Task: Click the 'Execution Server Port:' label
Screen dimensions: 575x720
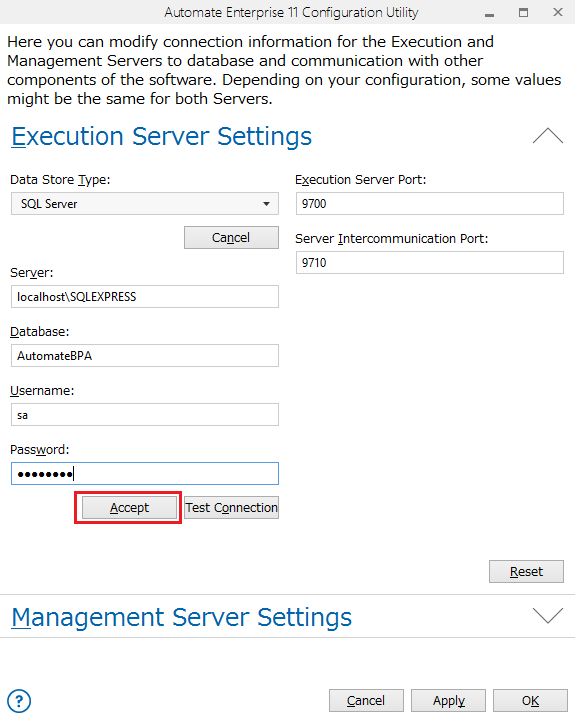Action: [x=361, y=180]
